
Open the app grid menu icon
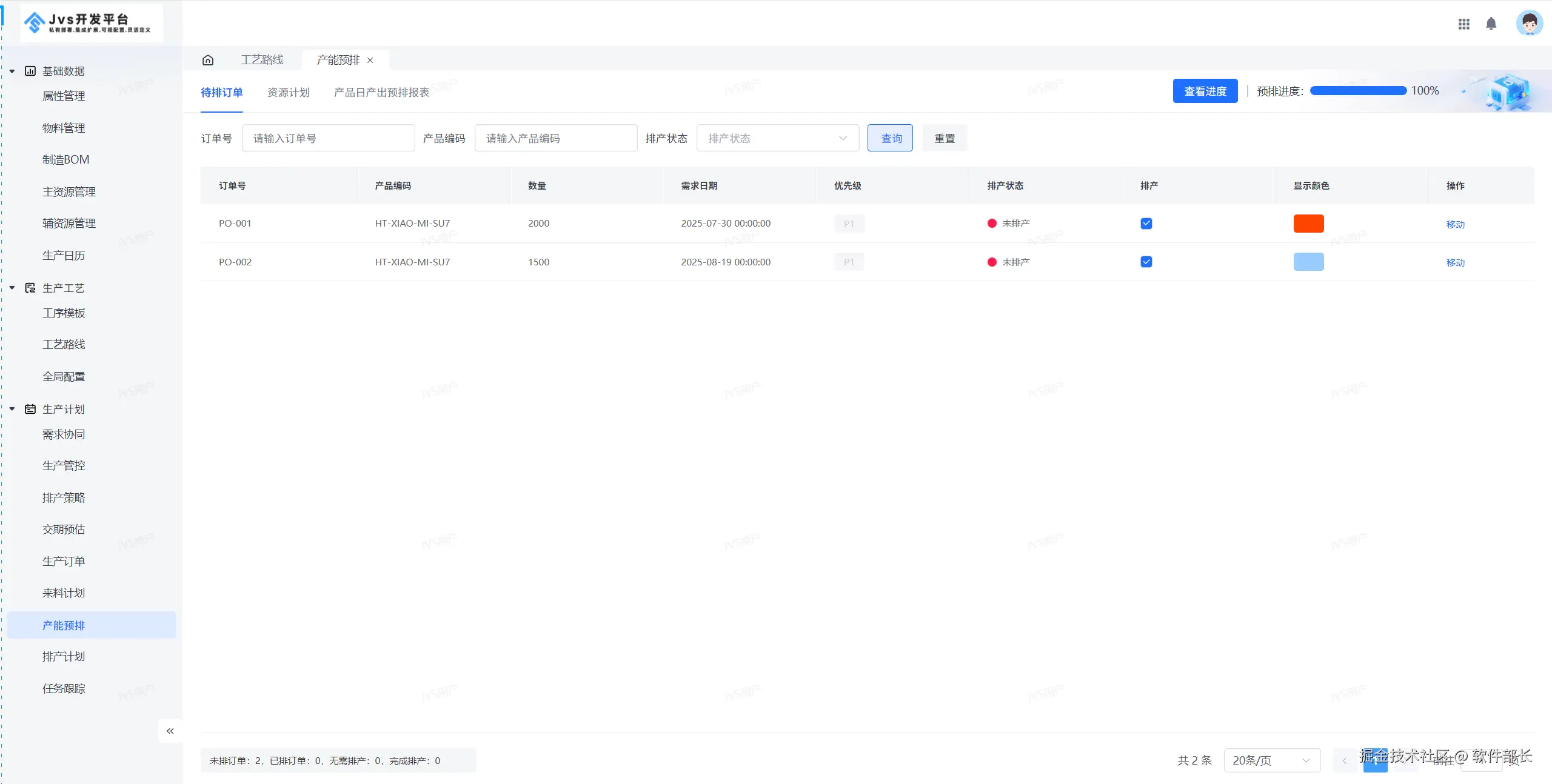click(1463, 24)
